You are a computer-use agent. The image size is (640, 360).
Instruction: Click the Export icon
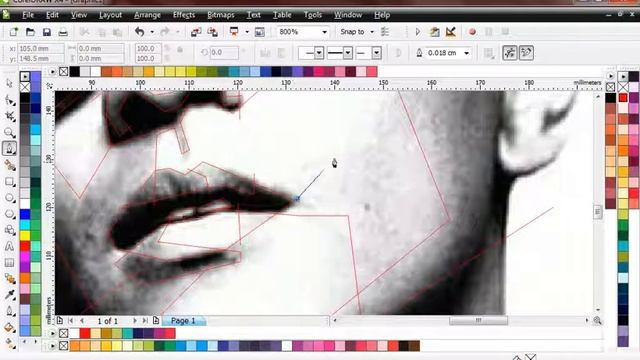pos(213,32)
